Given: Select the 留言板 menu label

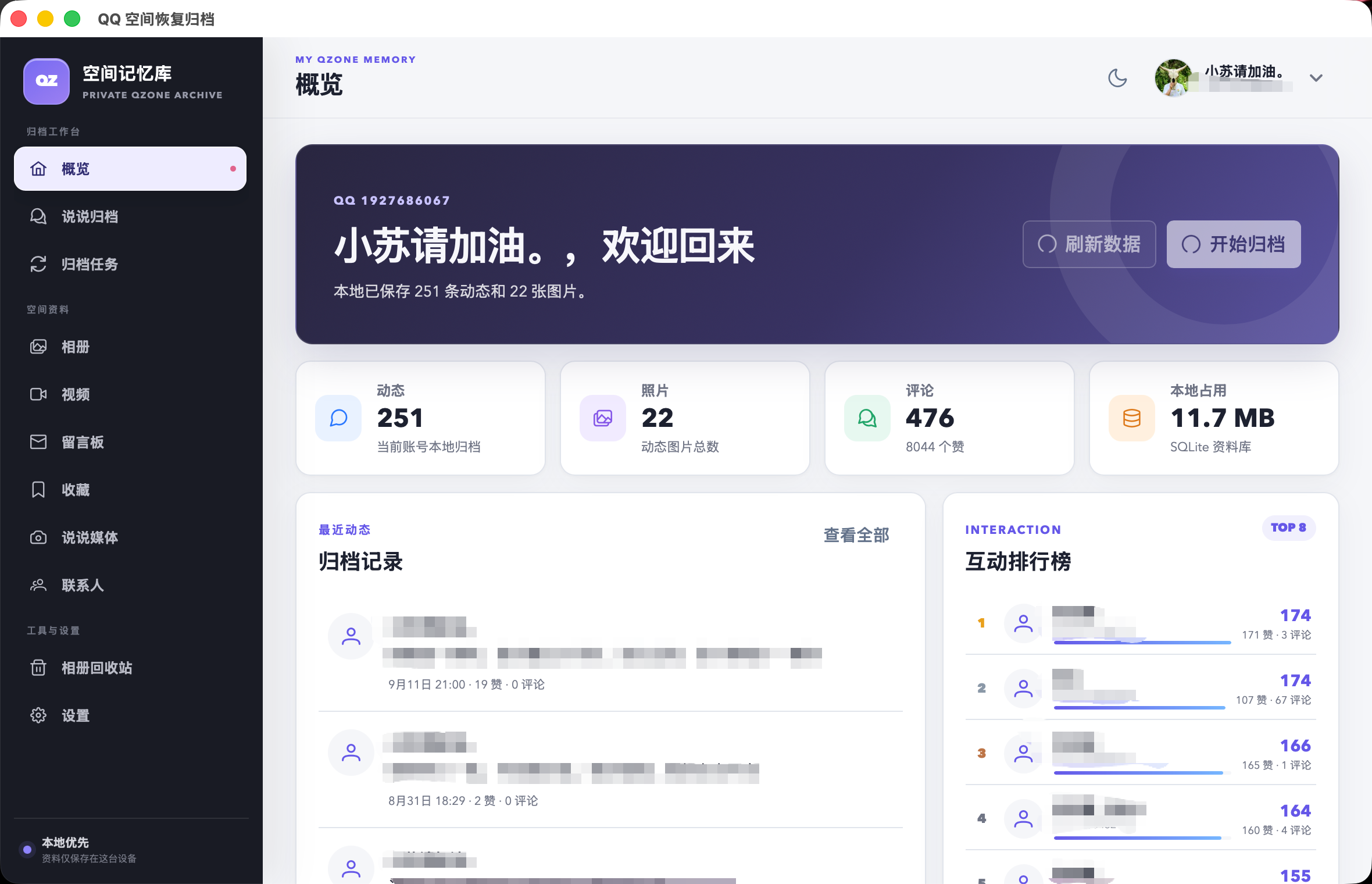Looking at the screenshot, I should (83, 442).
